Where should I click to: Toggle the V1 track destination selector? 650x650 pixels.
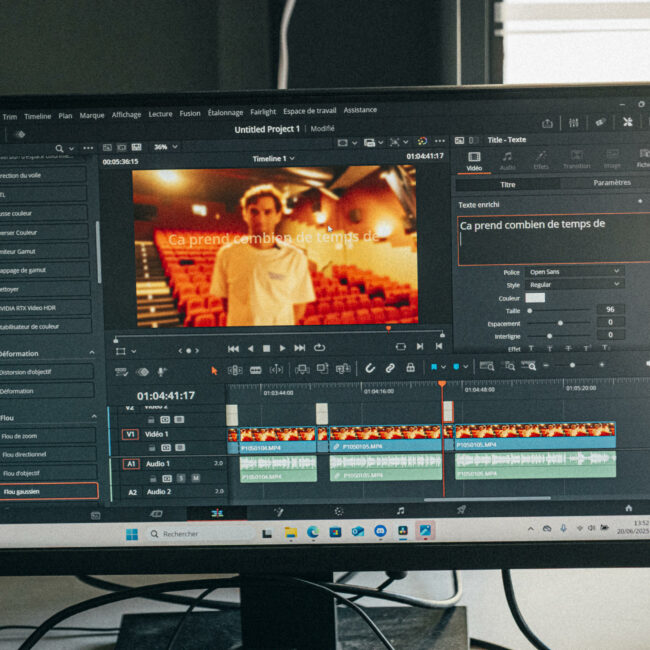(x=130, y=434)
